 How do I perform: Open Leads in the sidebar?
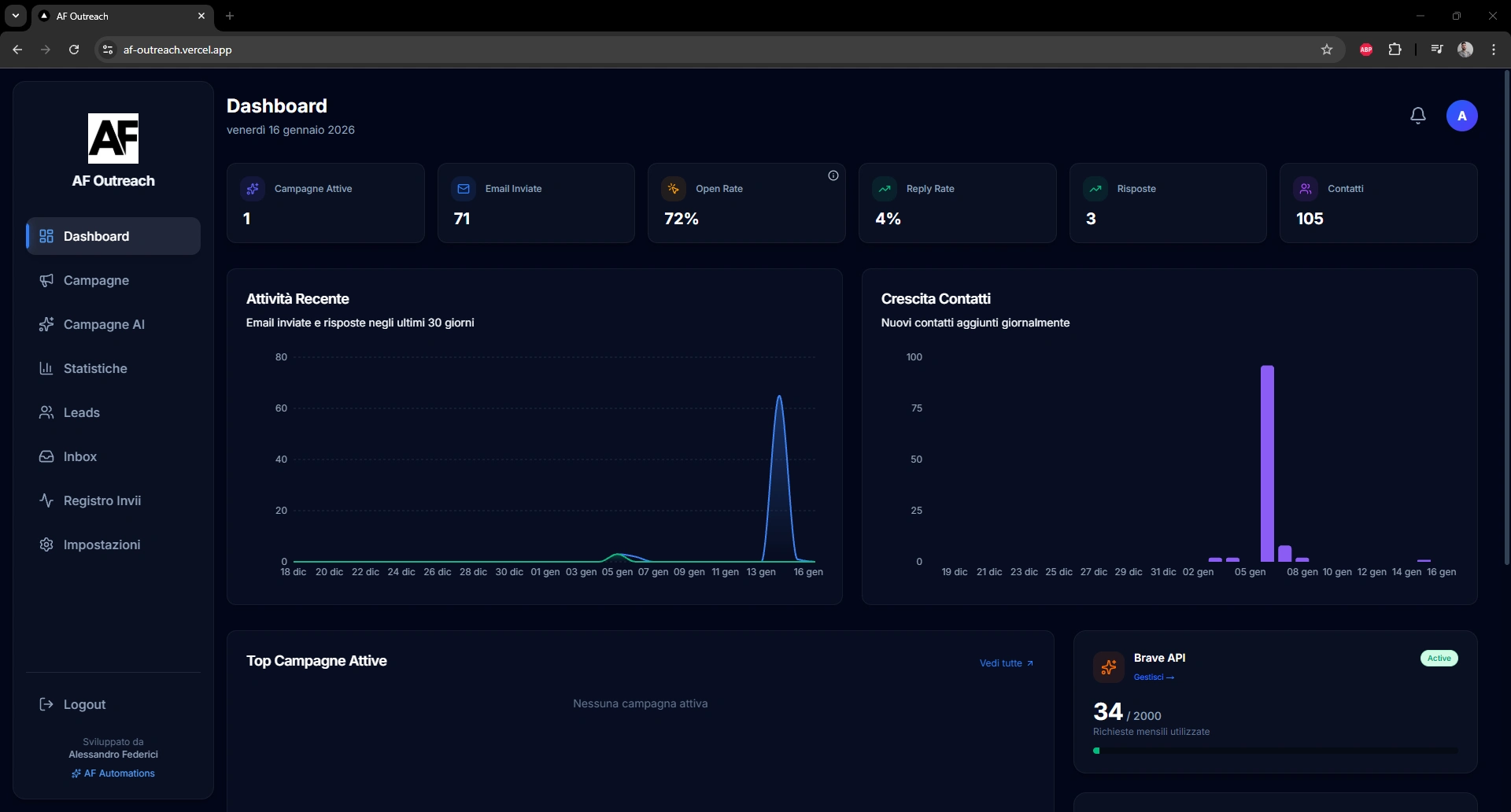(x=113, y=412)
